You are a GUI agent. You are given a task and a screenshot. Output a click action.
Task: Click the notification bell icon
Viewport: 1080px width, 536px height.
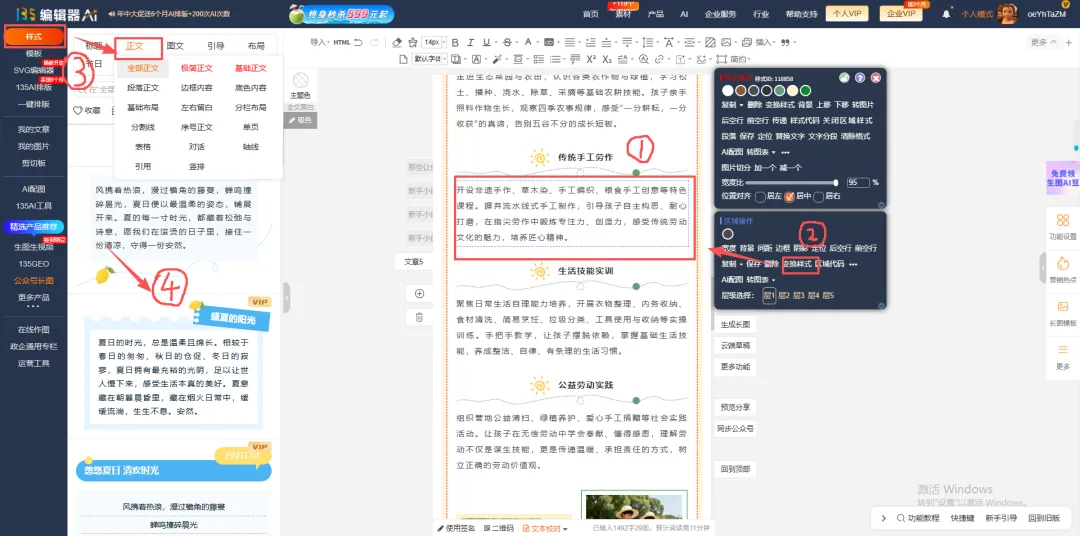point(946,14)
